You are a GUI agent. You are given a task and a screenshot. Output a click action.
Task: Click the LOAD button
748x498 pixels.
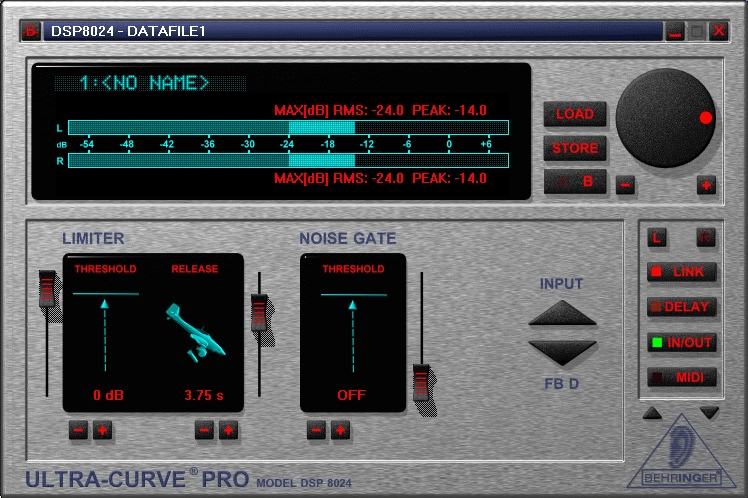[575, 114]
